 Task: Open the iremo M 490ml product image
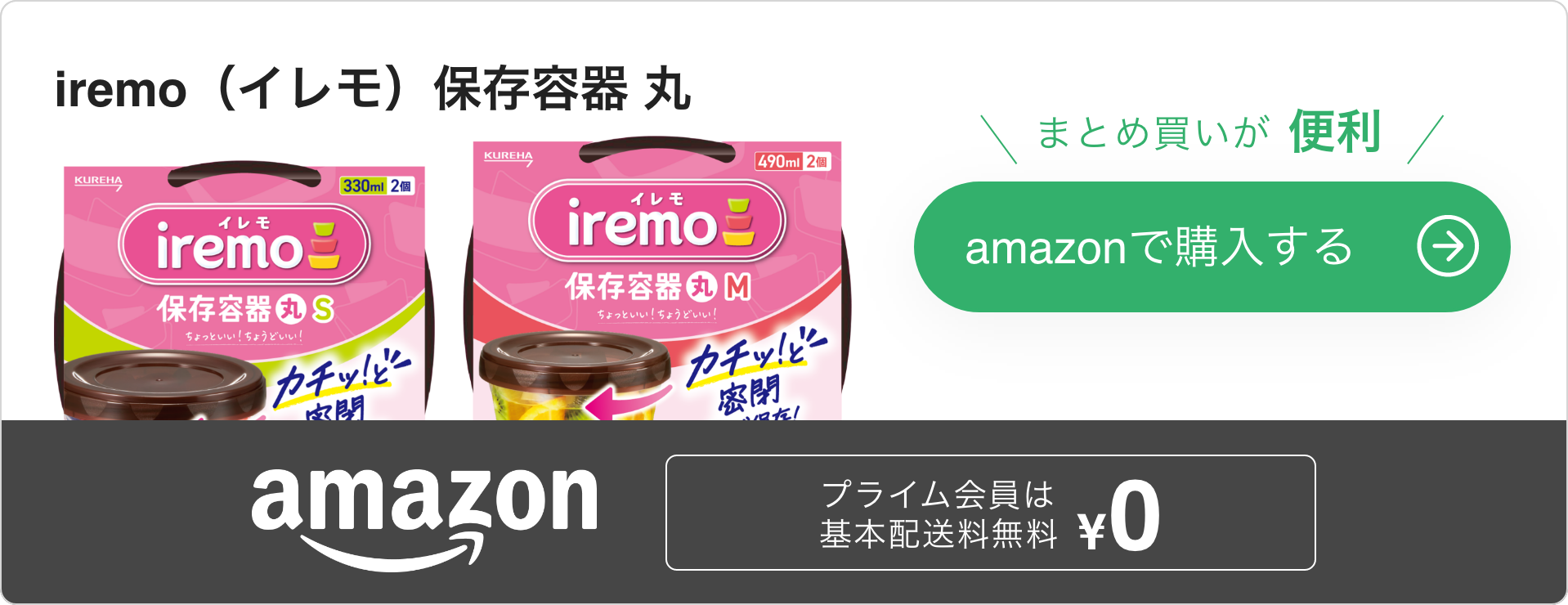[656, 278]
